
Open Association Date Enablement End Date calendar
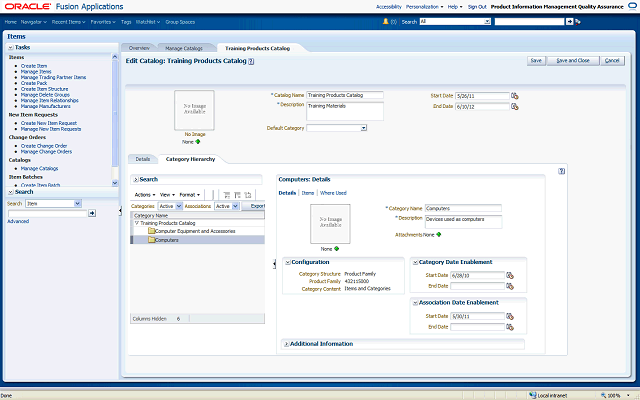pos(509,326)
